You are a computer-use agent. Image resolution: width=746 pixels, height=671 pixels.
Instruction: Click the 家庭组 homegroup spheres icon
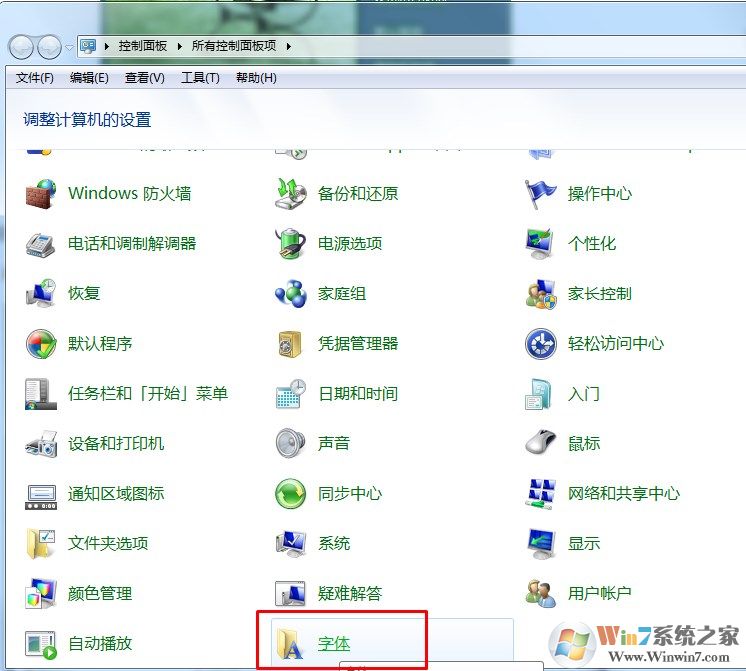coord(290,294)
